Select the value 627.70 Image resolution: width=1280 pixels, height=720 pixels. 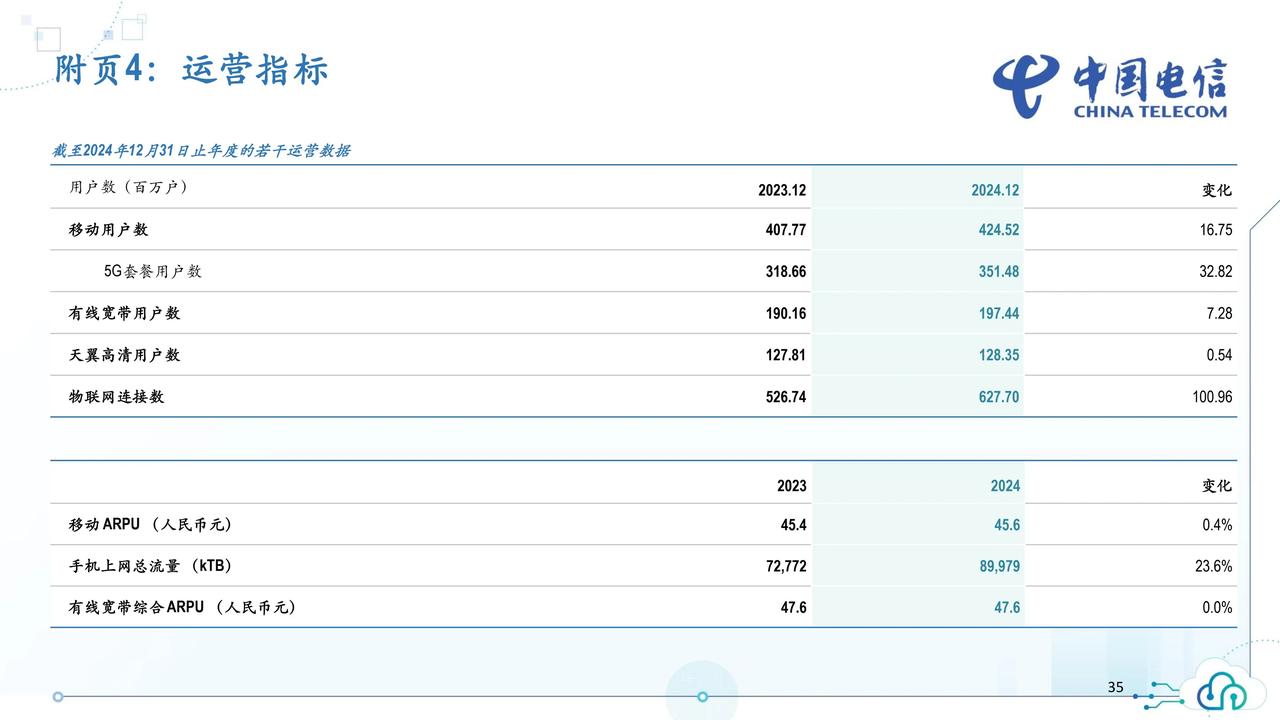(999, 397)
